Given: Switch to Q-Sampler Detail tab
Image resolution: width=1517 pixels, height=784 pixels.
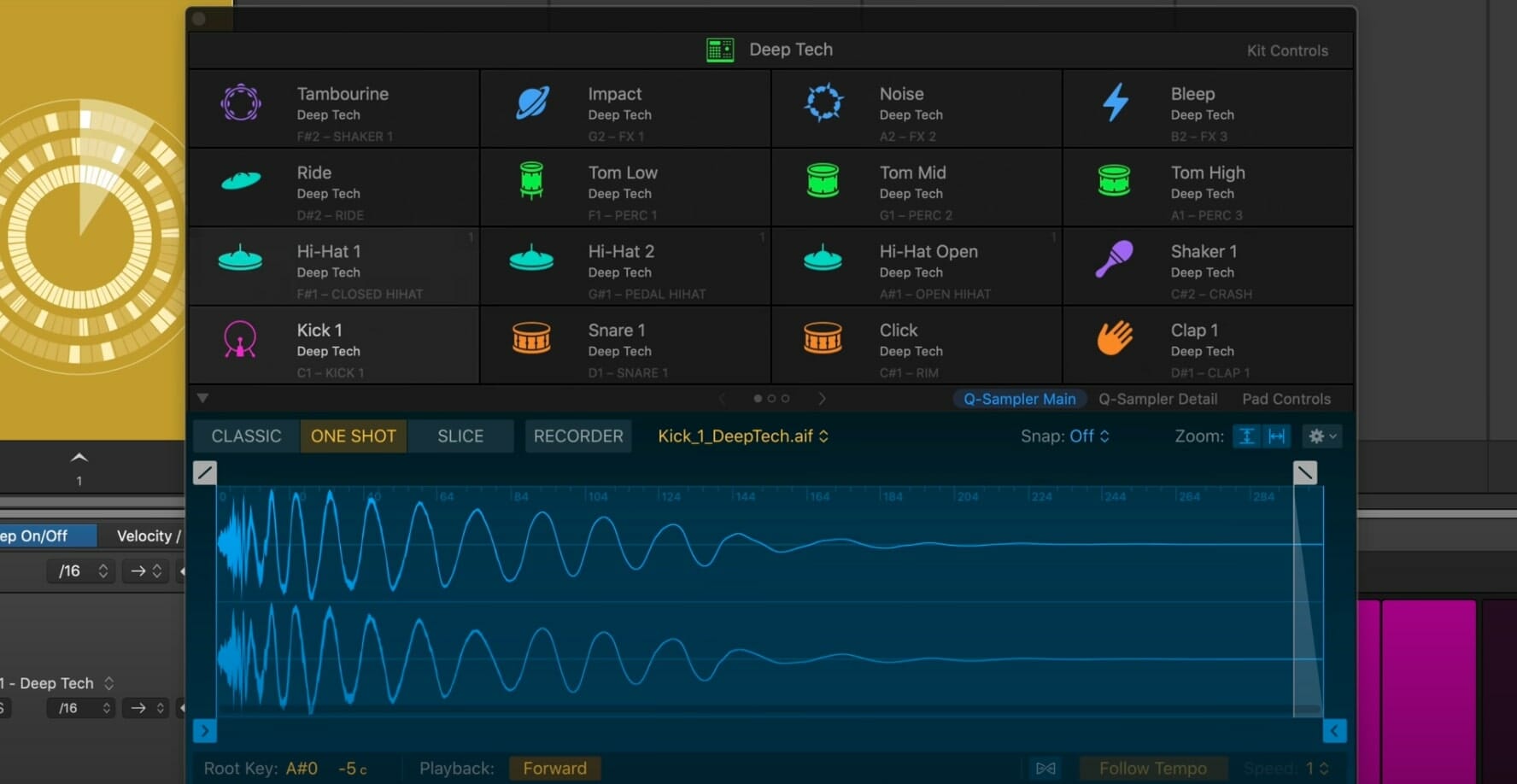Looking at the screenshot, I should tap(1157, 399).
